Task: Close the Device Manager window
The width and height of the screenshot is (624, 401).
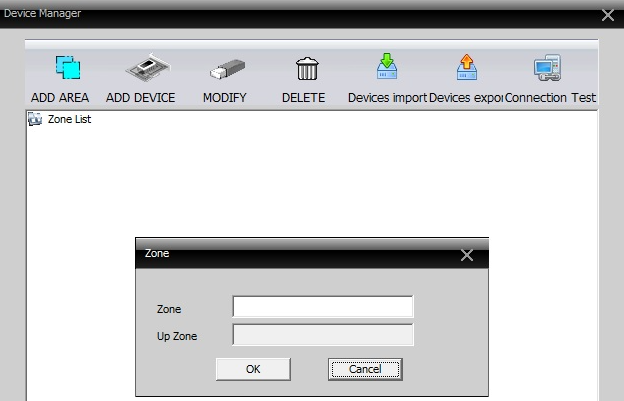Action: pos(607,14)
